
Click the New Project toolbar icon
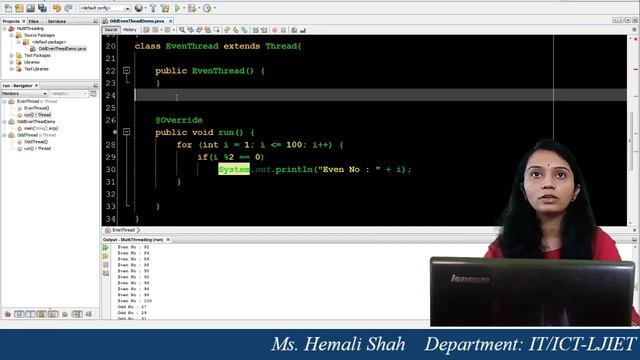[19, 8]
